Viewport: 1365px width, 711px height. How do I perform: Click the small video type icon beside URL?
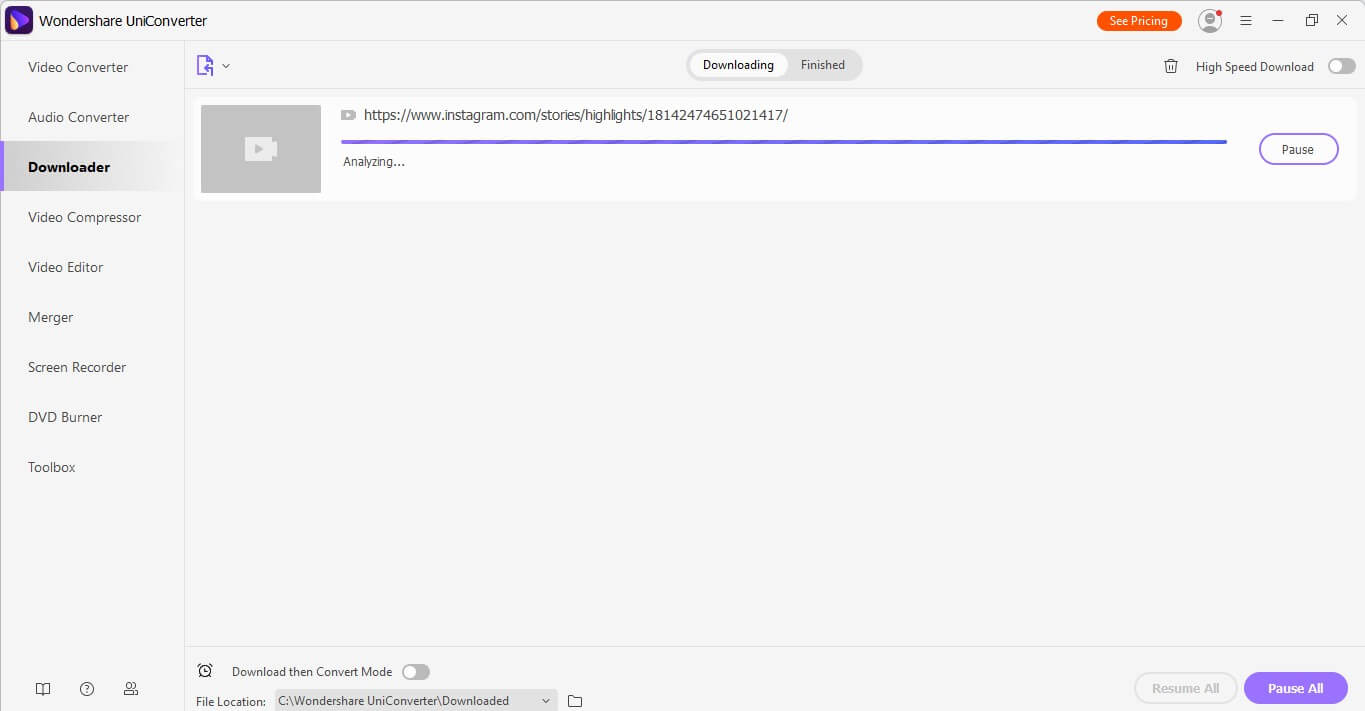coord(348,115)
